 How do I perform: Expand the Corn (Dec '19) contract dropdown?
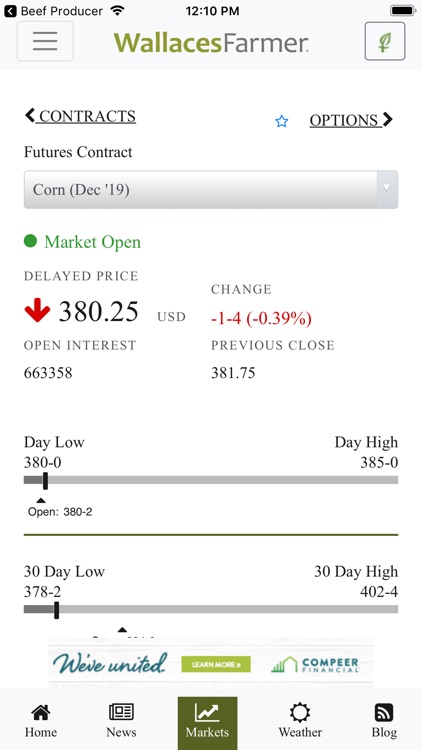(x=211, y=190)
